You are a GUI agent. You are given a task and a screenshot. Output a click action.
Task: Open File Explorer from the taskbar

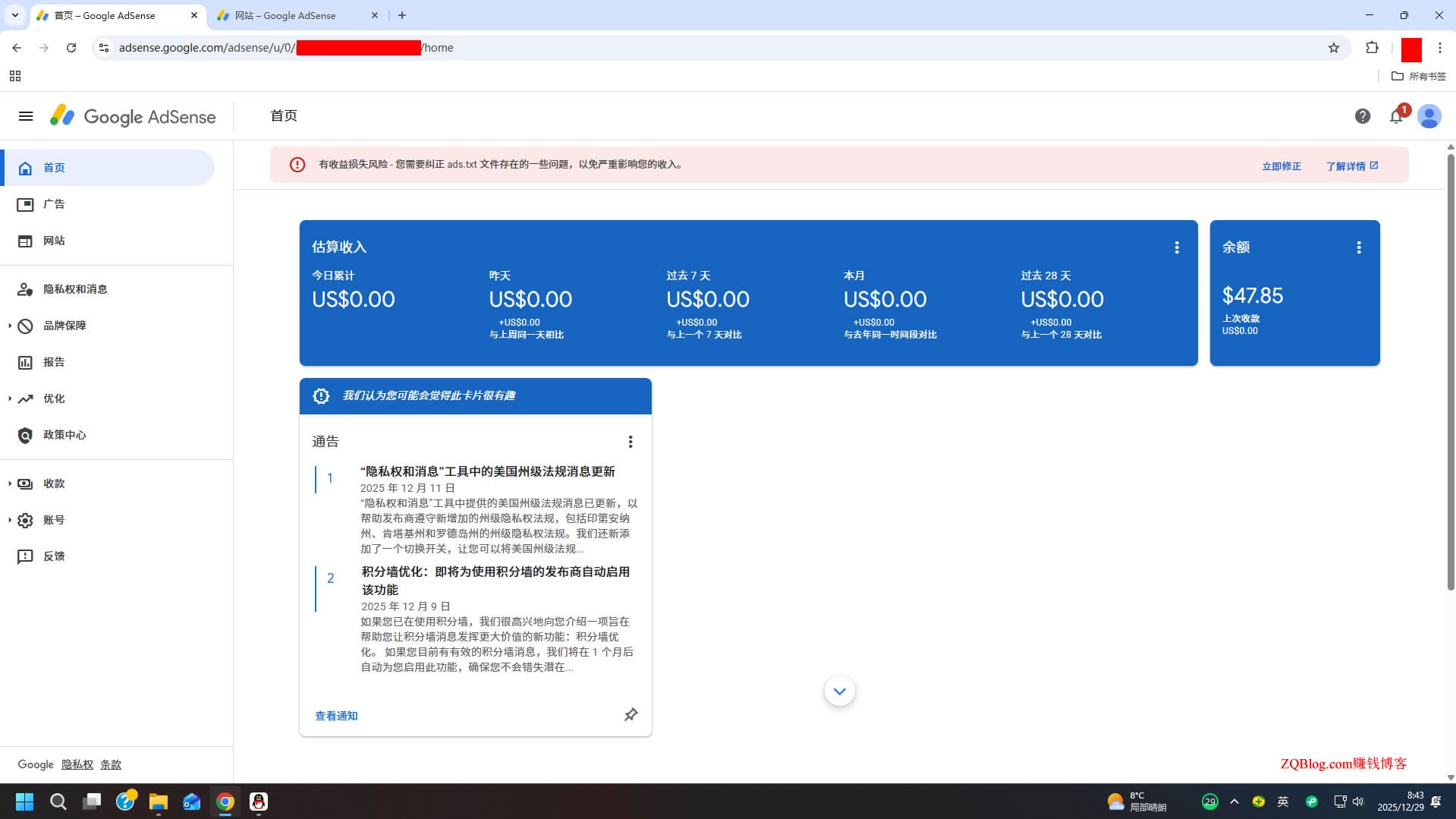point(159,802)
